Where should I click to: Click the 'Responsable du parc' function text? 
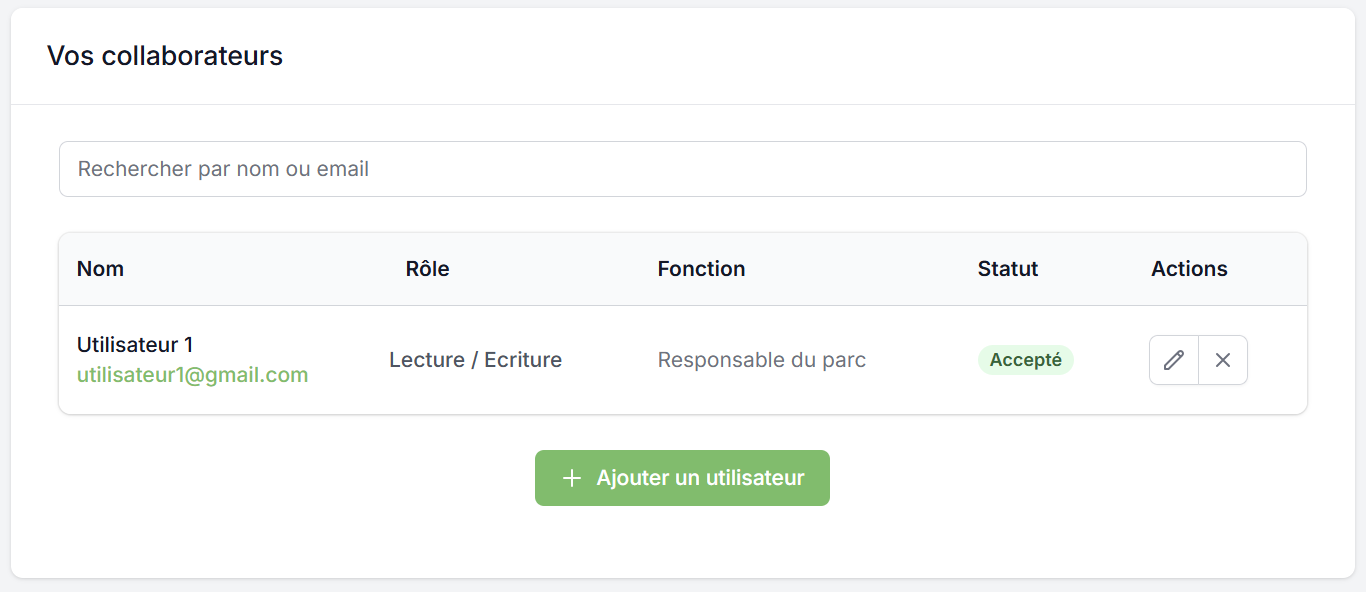(x=761, y=360)
